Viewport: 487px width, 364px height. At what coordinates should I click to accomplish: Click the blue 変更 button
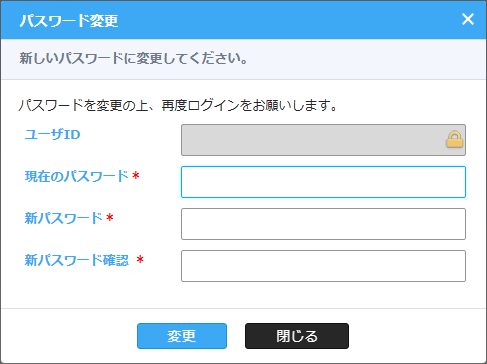[x=182, y=336]
